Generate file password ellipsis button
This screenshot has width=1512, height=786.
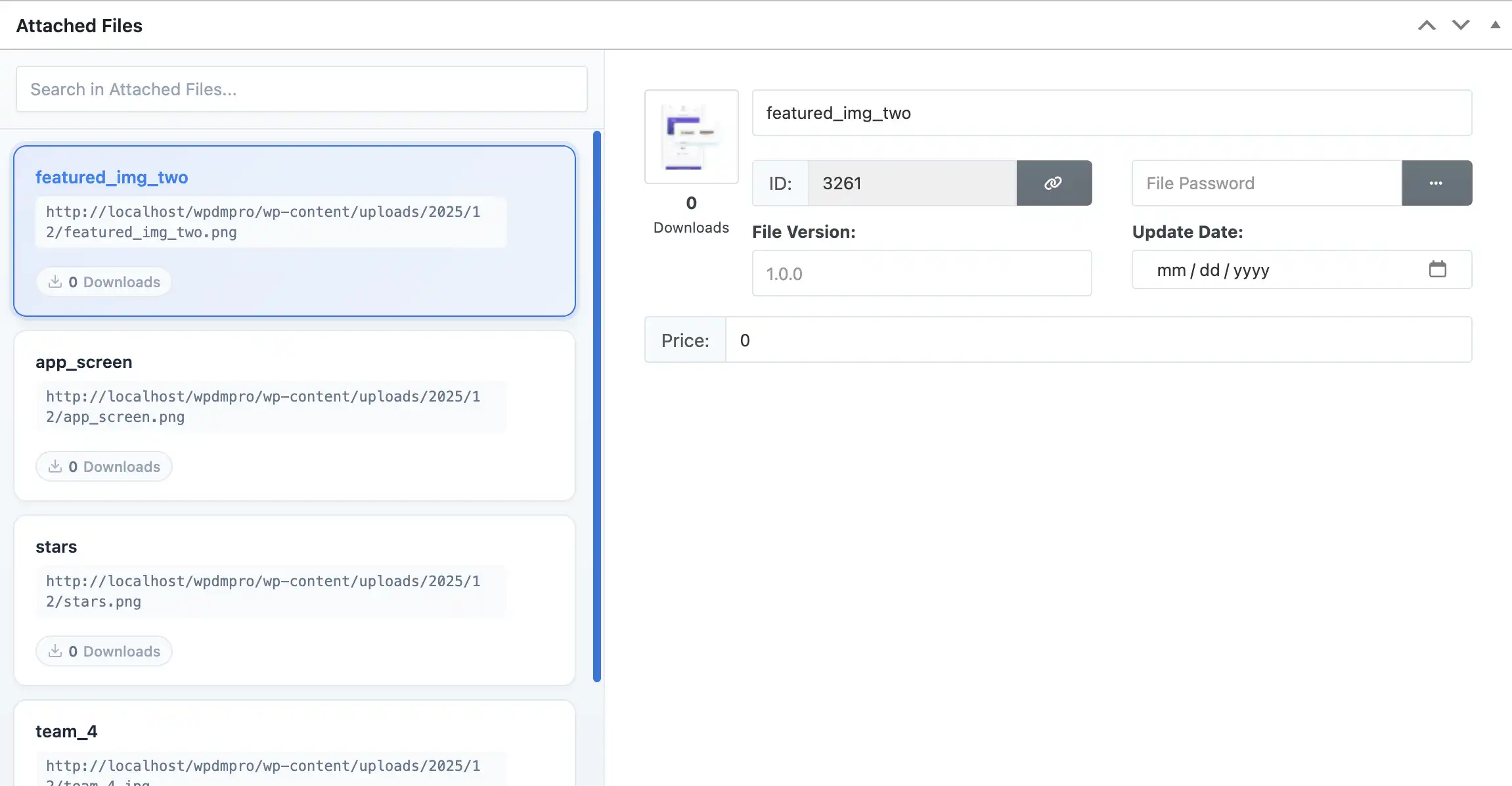pos(1436,183)
